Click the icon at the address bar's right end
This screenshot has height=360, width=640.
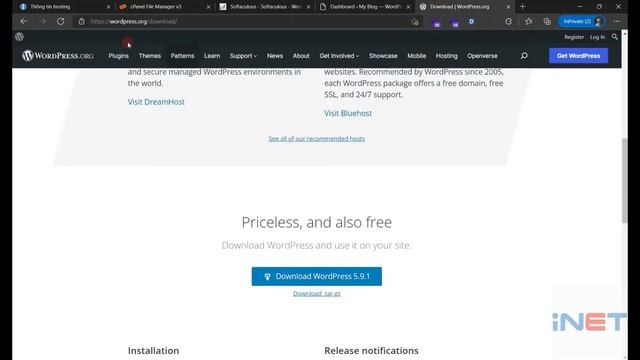[x=415, y=22]
